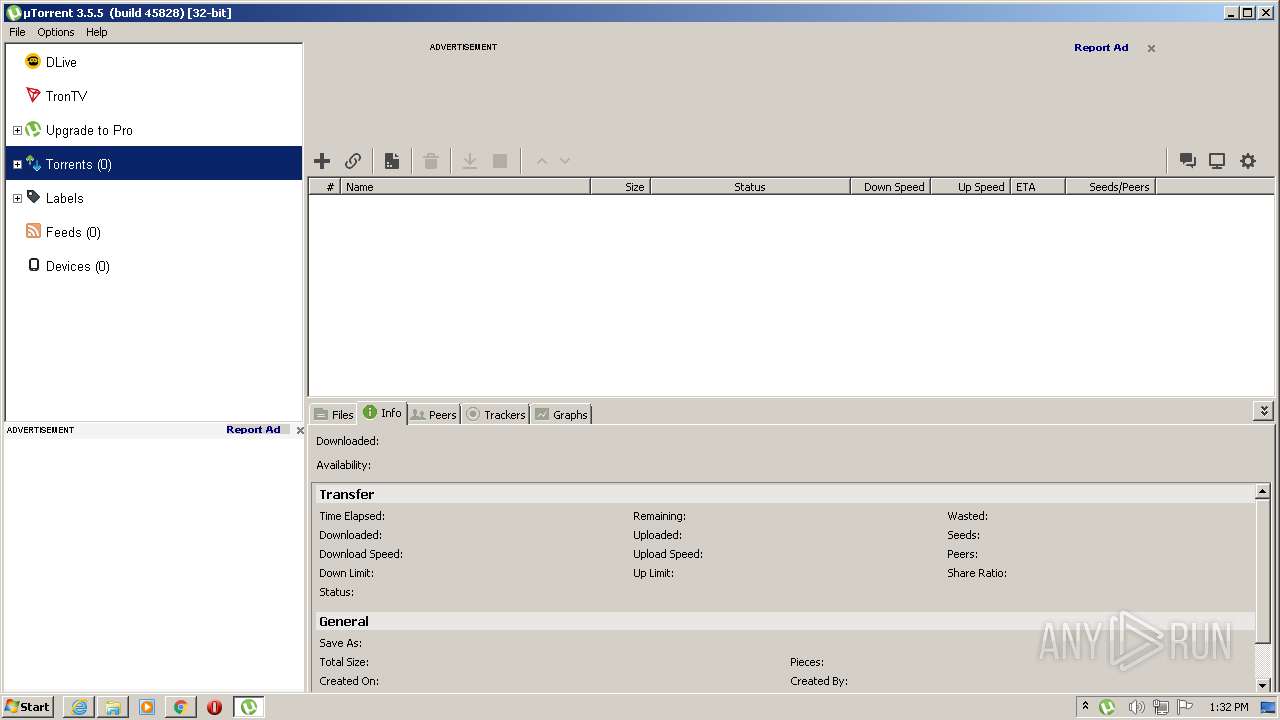
Task: Click the µTorrent taskbar button
Action: [249, 707]
